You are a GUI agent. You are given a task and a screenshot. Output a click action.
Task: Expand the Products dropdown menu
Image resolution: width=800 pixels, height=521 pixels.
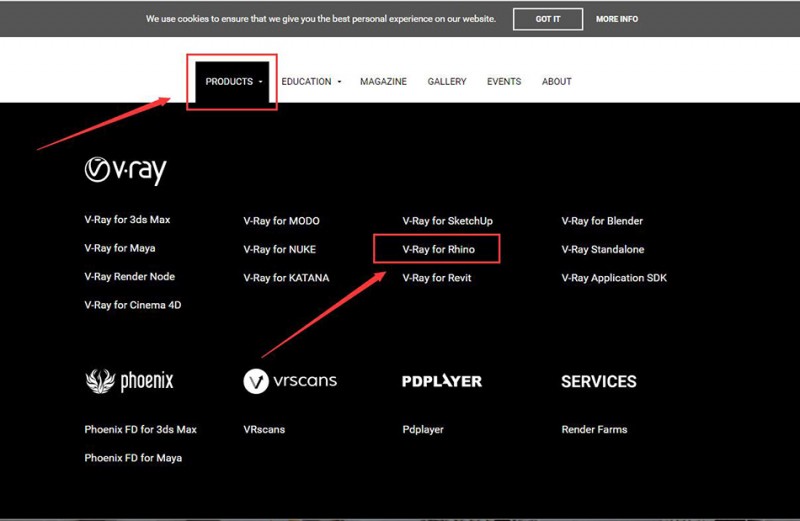(x=233, y=82)
